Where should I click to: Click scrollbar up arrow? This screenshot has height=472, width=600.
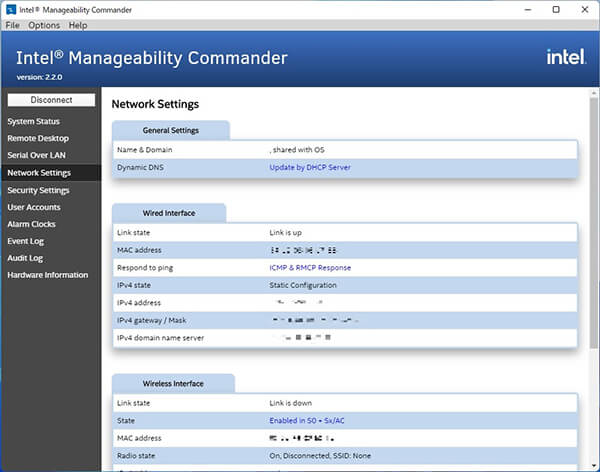594,93
